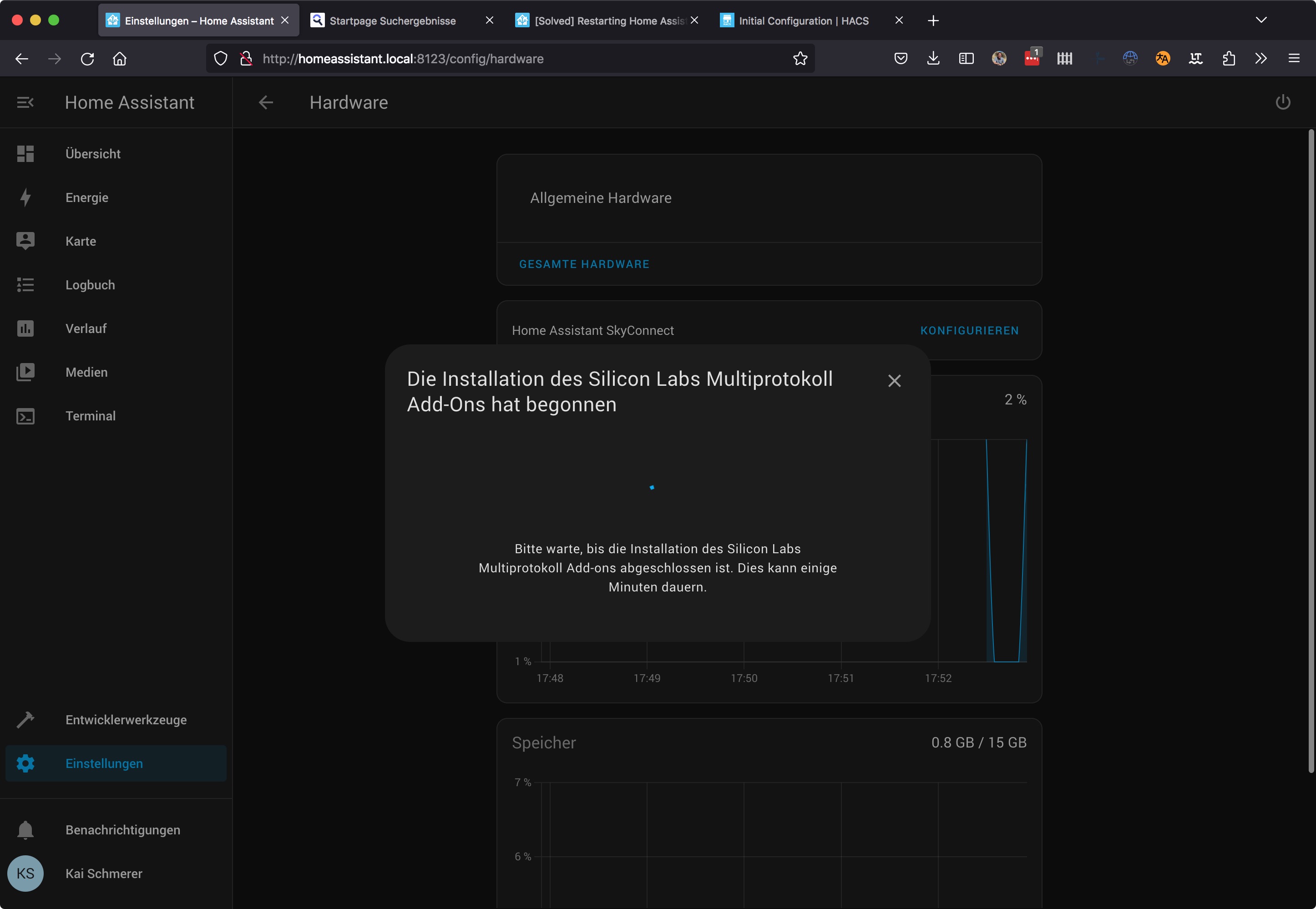Click the address bar URL field
Screen dimensions: 1316x909
coord(513,59)
